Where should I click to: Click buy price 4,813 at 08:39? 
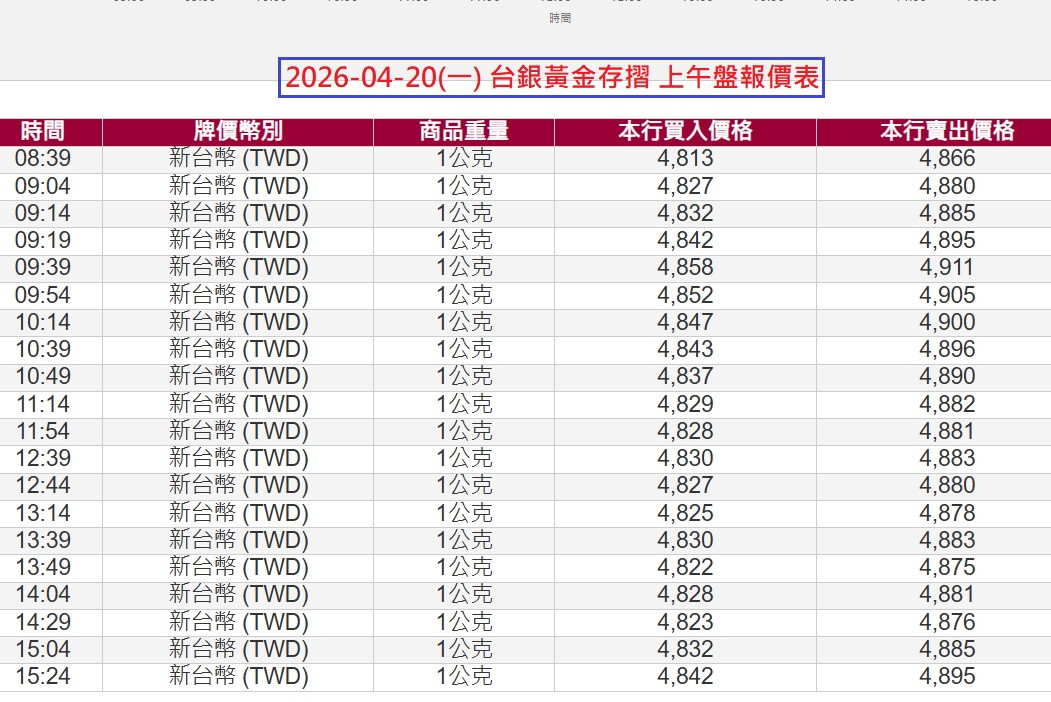tap(685, 158)
